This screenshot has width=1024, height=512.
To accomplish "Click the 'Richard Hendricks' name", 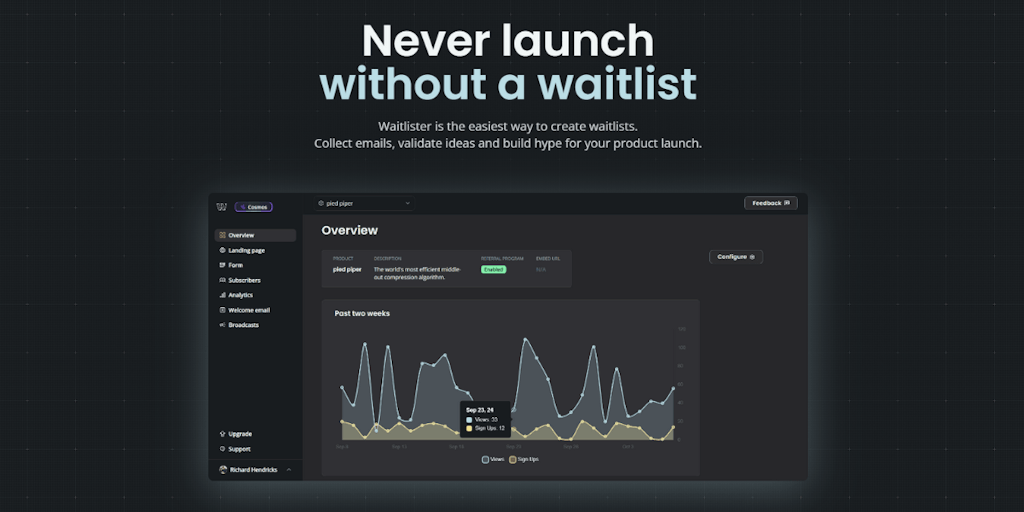I will pyautogui.click(x=253, y=470).
